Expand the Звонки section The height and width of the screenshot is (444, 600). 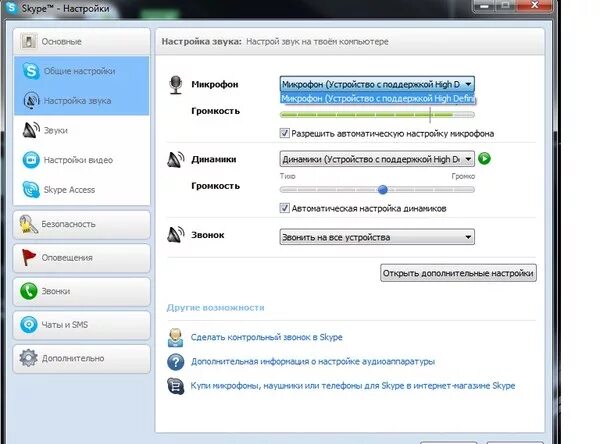[82, 291]
